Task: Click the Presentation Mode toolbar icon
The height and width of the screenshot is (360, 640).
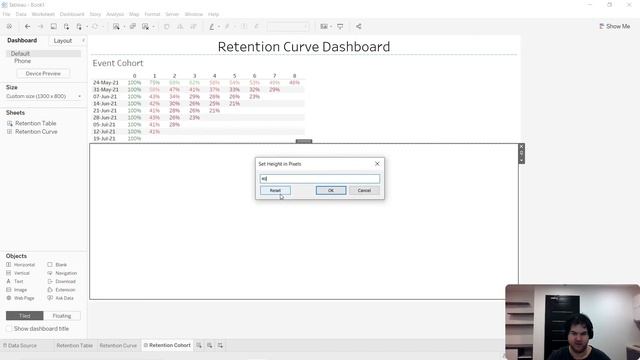Action: coord(340,27)
